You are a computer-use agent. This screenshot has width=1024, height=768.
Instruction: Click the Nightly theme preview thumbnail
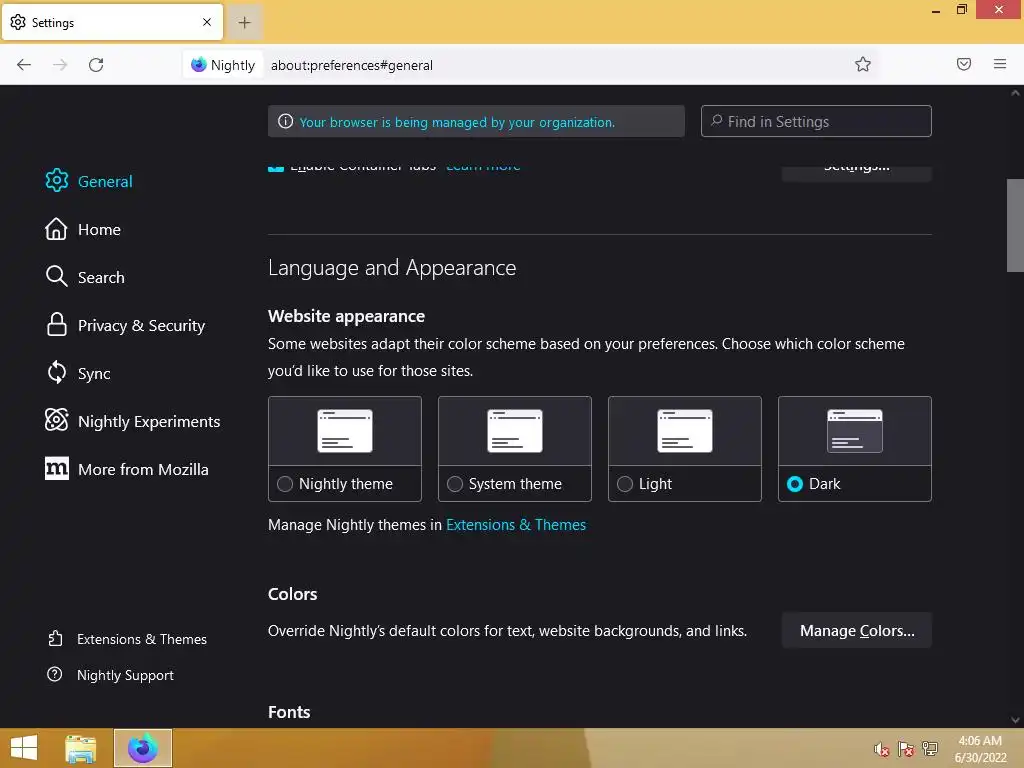coord(345,431)
